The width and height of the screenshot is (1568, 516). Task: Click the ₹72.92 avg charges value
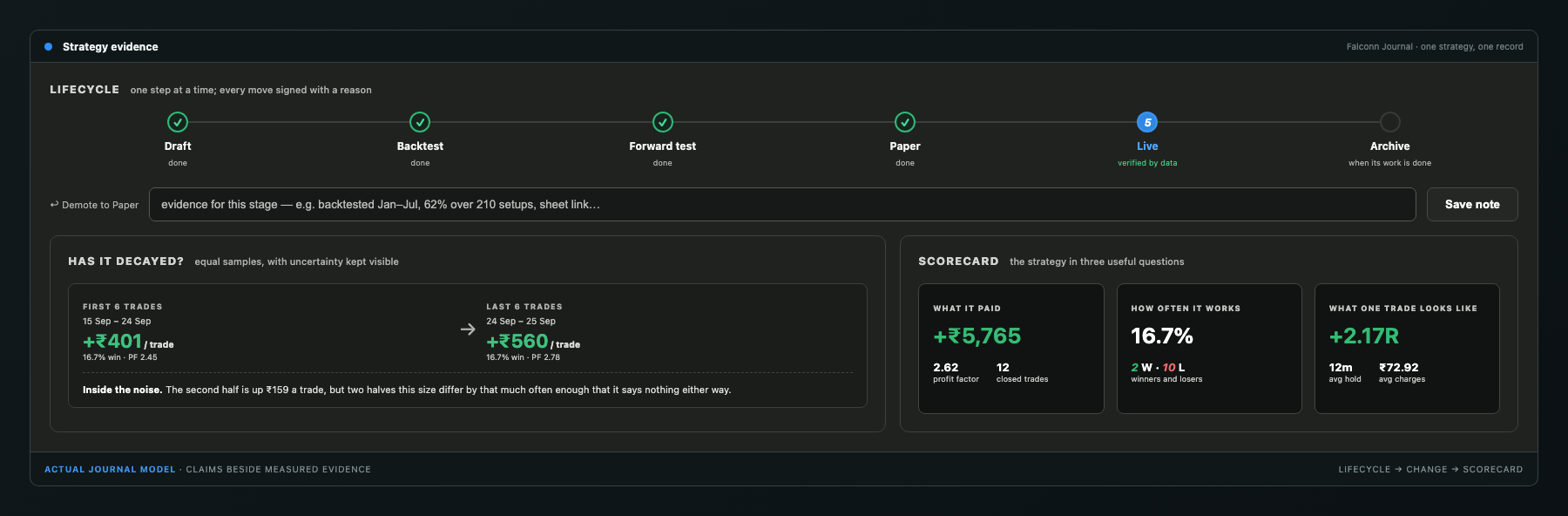pos(1398,368)
